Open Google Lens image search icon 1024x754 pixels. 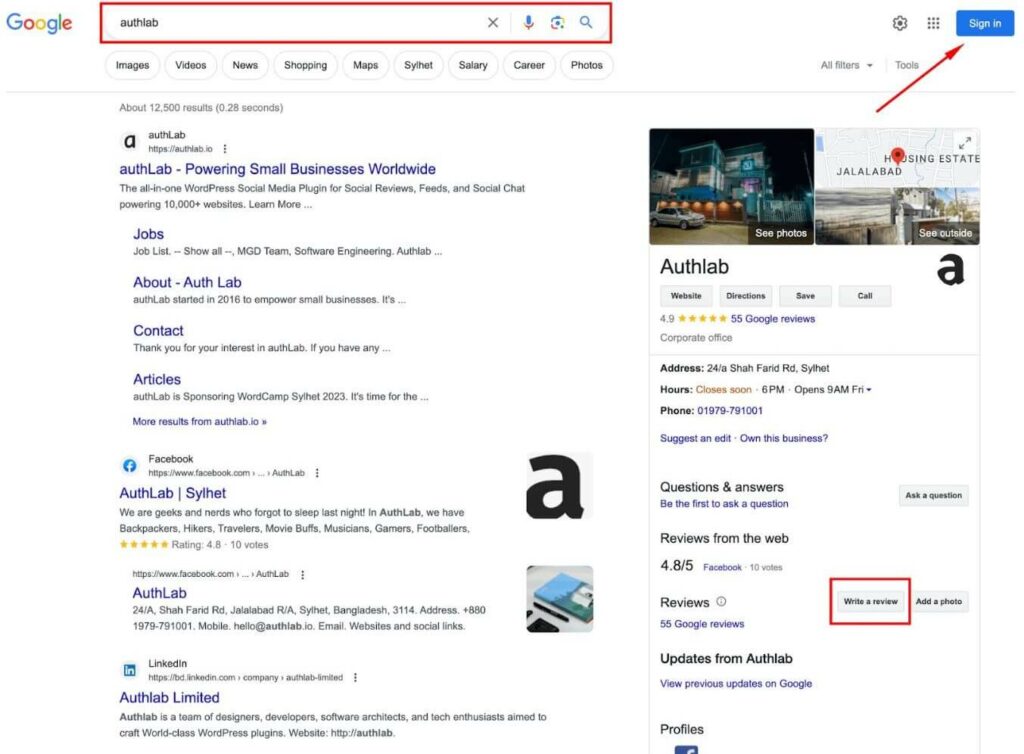pos(557,23)
